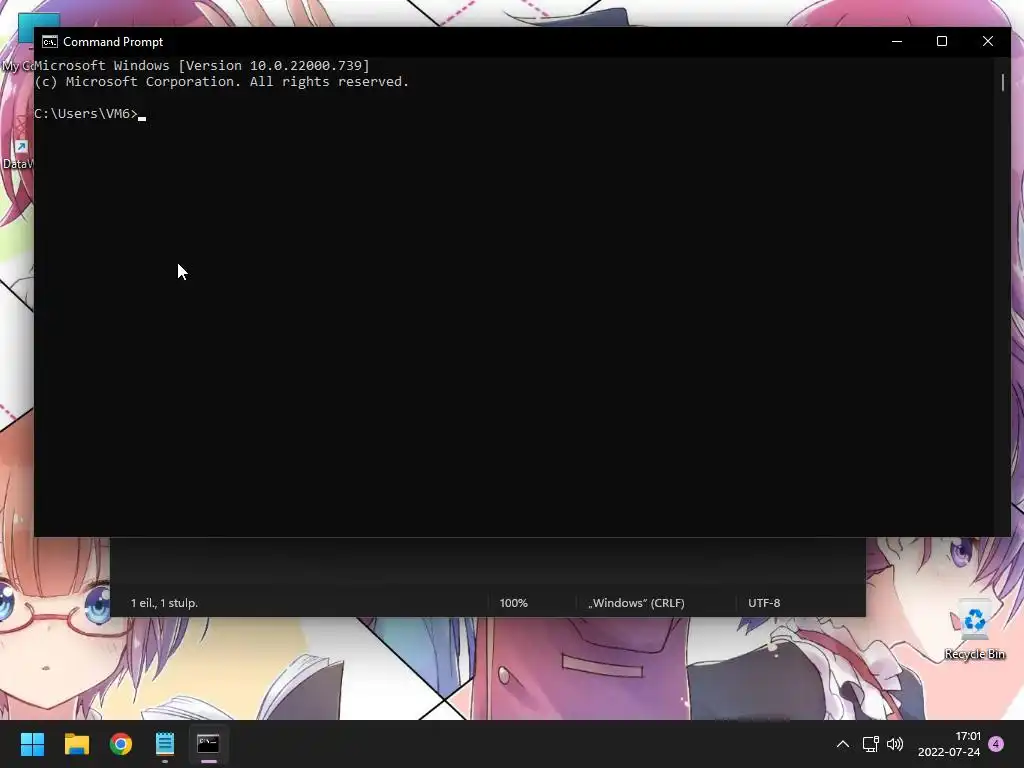Screen dimensions: 1024x768
Task: Click the "Windows" (CRLF) line ending indicator
Action: (636, 603)
